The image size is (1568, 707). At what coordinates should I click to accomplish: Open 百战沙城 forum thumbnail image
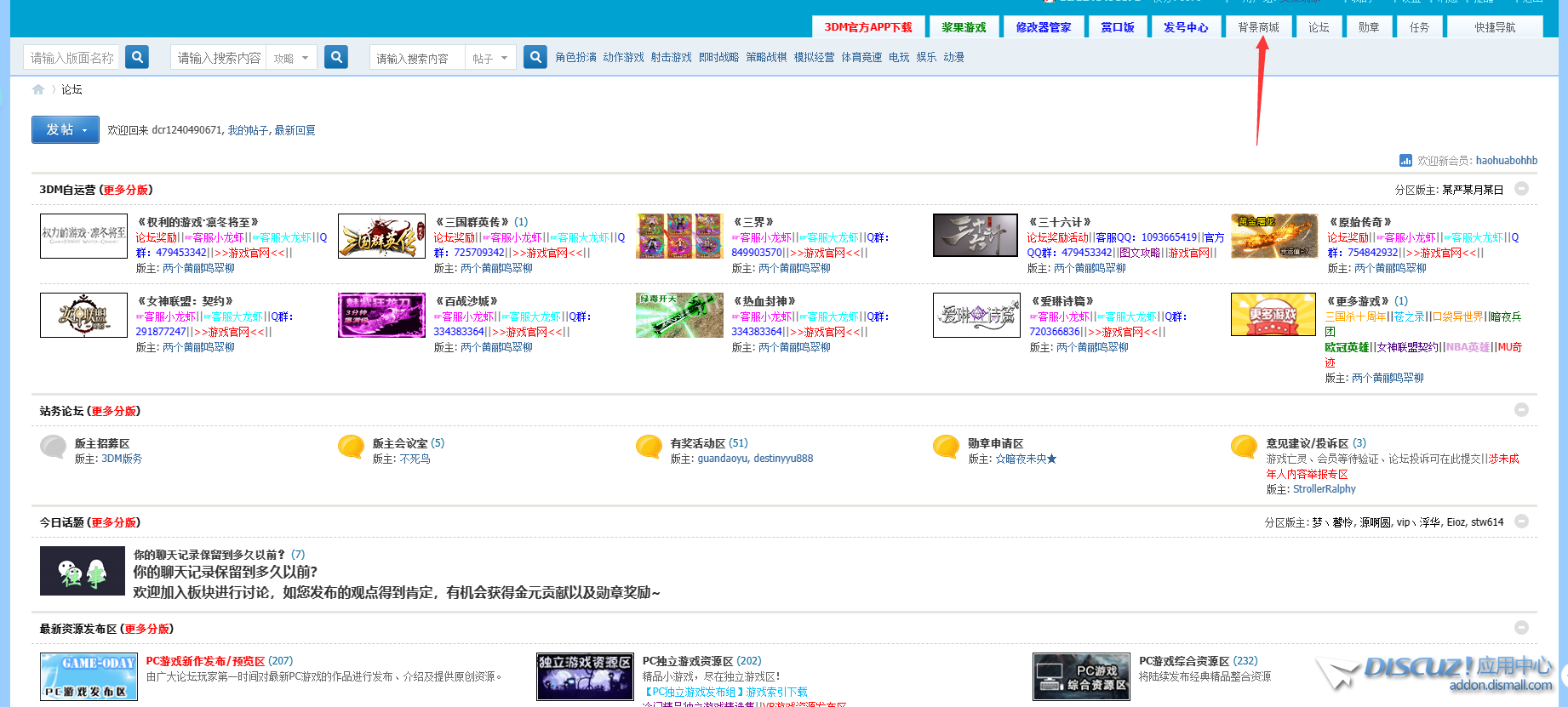point(381,315)
